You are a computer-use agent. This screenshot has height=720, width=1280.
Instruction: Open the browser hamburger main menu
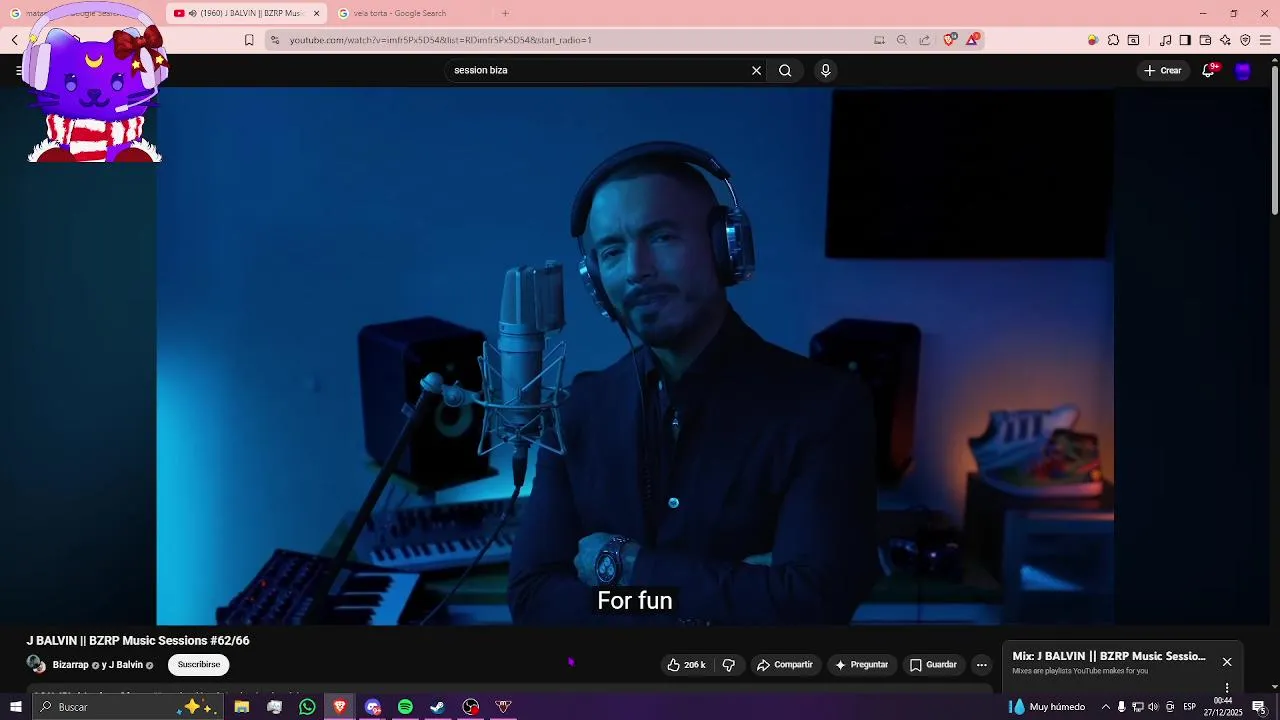1265,40
